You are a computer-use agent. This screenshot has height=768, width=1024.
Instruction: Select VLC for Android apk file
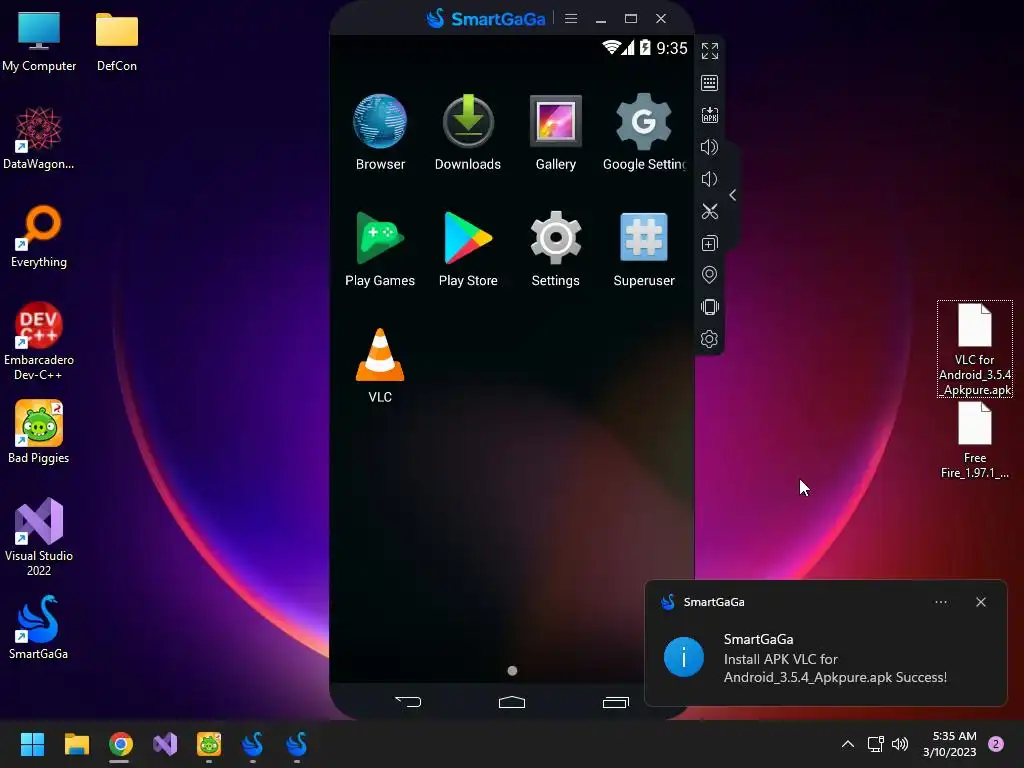(975, 349)
